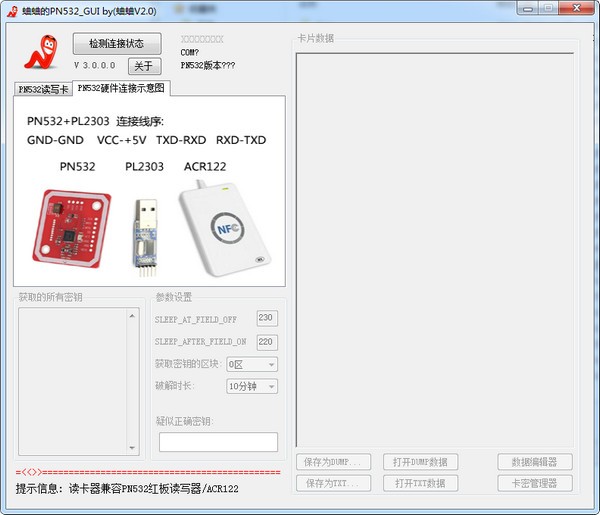
Task: Click the ACR122 label above NFC reader
Action: pyautogui.click(x=205, y=166)
